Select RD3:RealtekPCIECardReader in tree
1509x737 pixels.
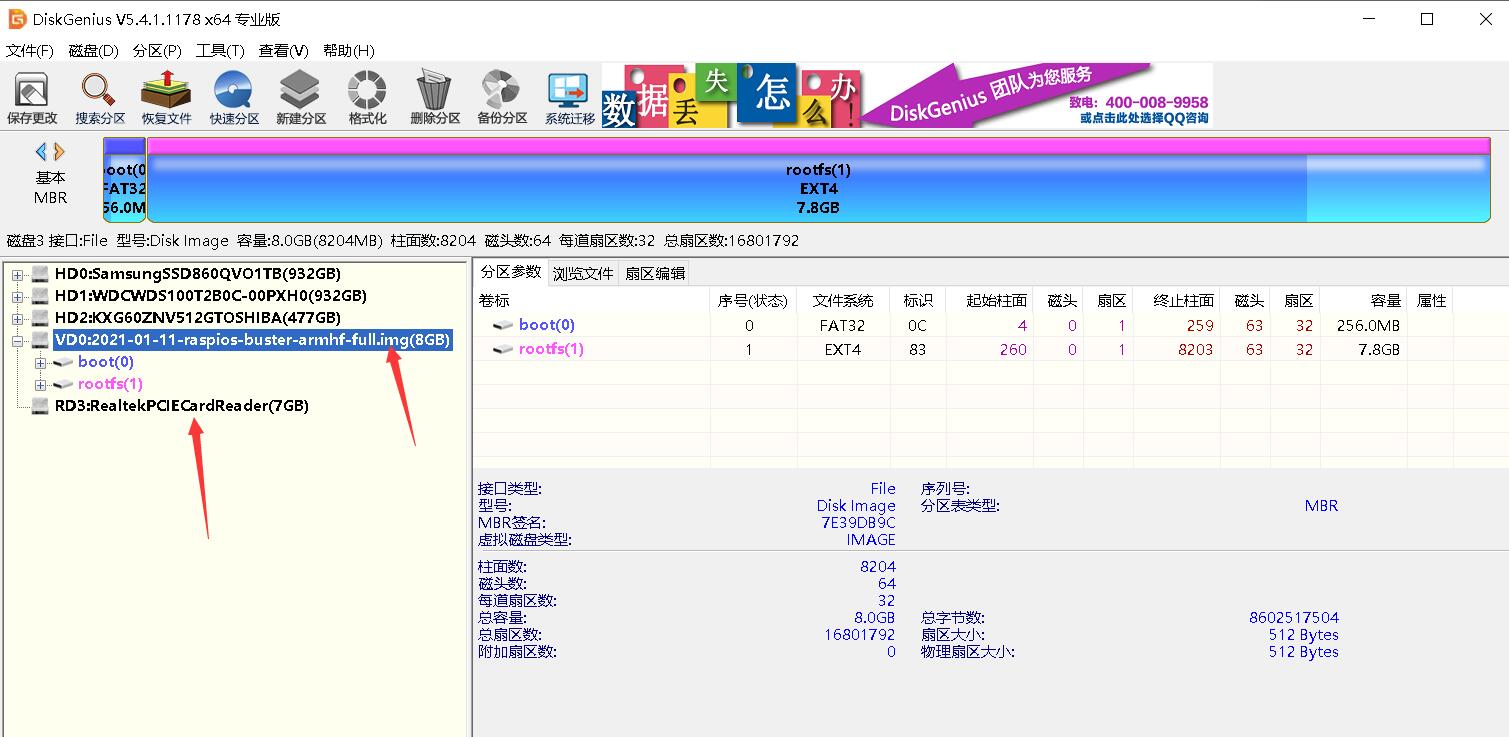click(x=181, y=406)
